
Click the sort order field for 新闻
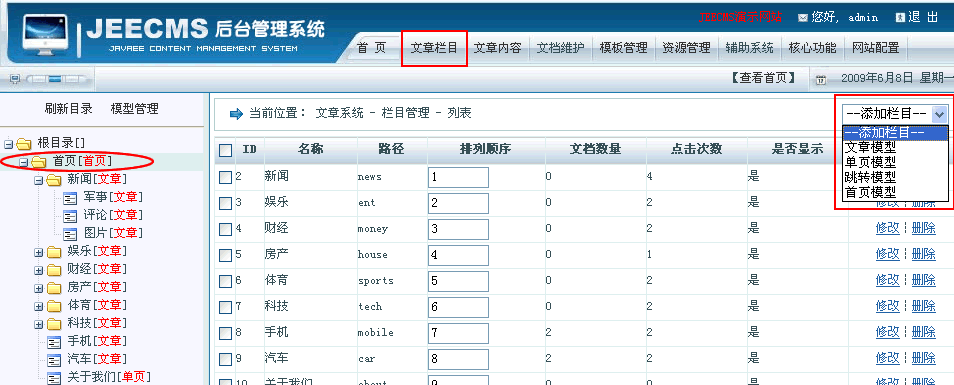tap(458, 178)
